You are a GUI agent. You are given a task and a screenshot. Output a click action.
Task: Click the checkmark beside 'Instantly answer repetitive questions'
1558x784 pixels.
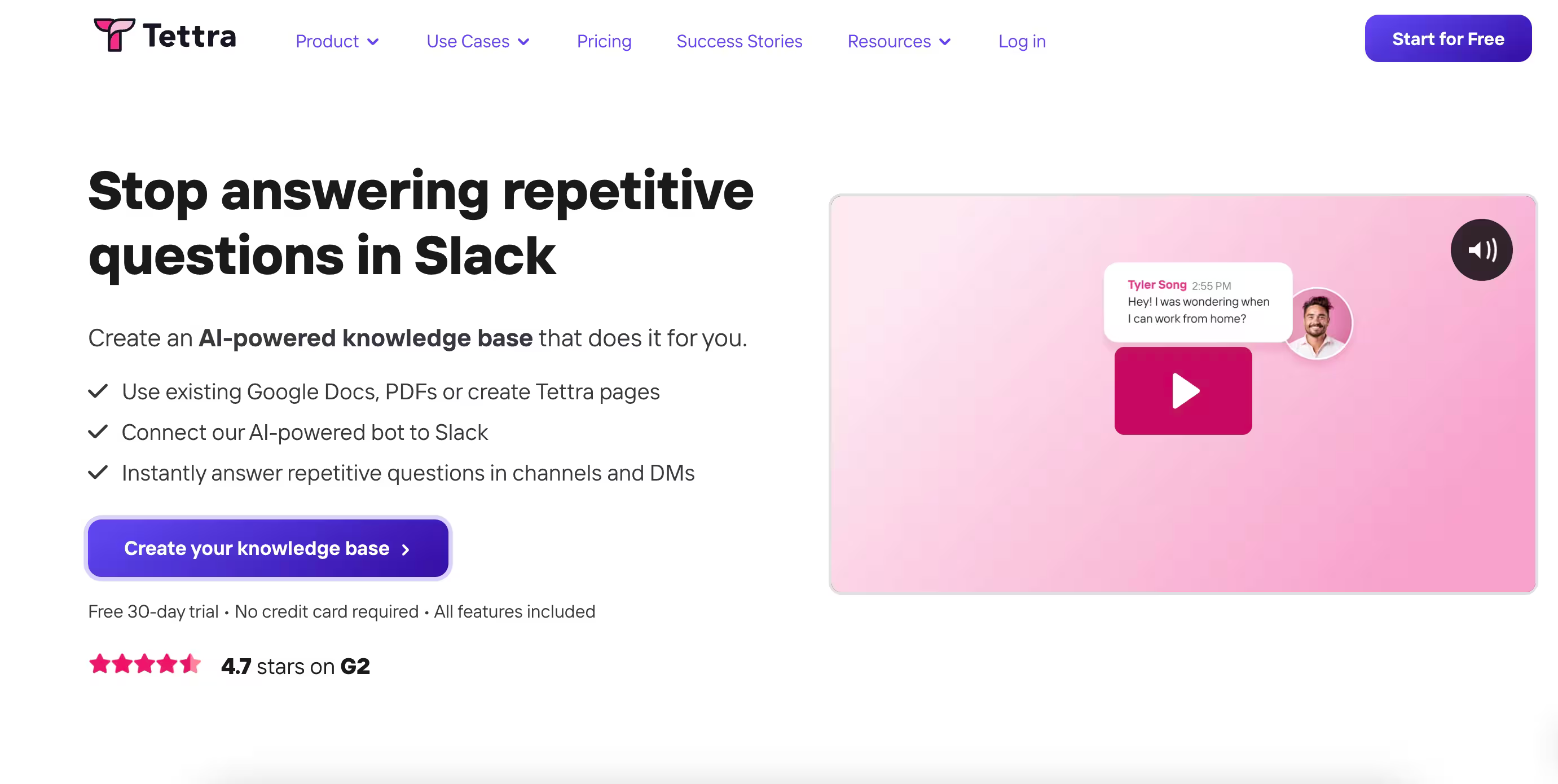pyautogui.click(x=98, y=473)
